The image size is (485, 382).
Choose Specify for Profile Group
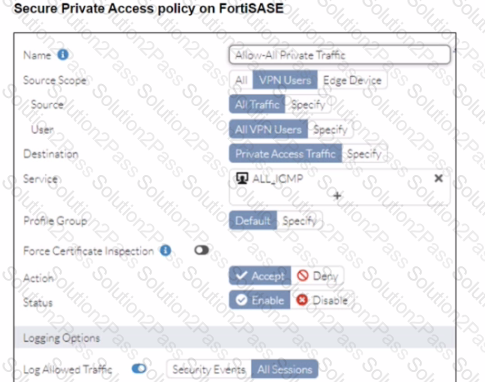pyautogui.click(x=299, y=220)
